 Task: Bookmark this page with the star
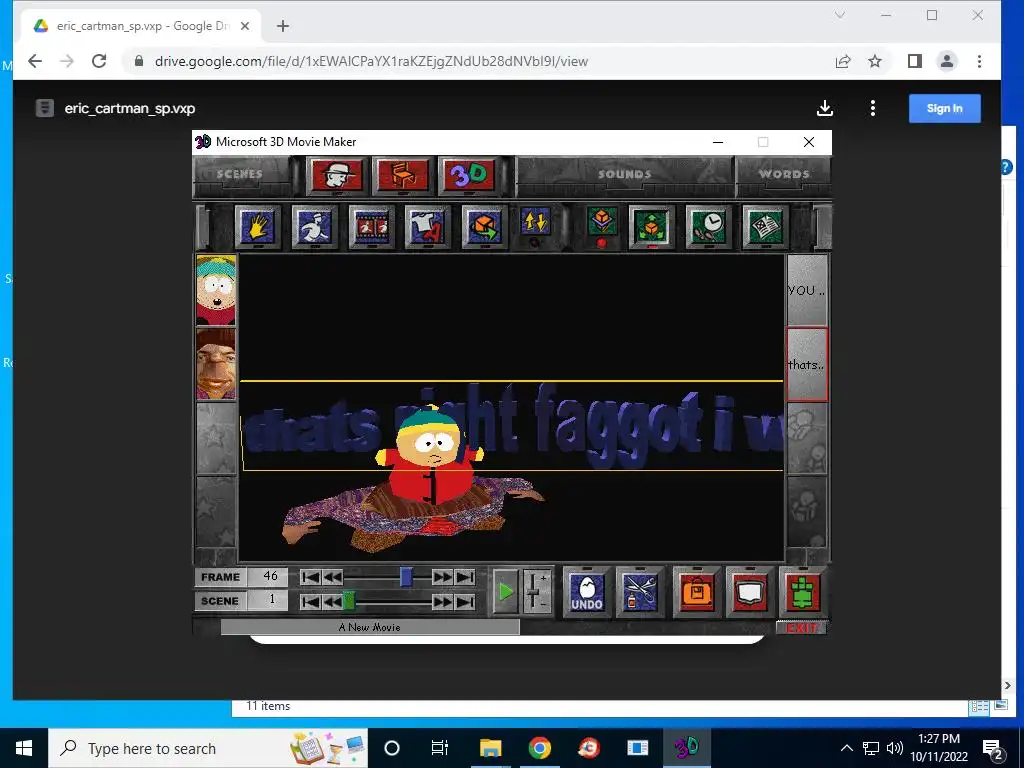coord(874,61)
